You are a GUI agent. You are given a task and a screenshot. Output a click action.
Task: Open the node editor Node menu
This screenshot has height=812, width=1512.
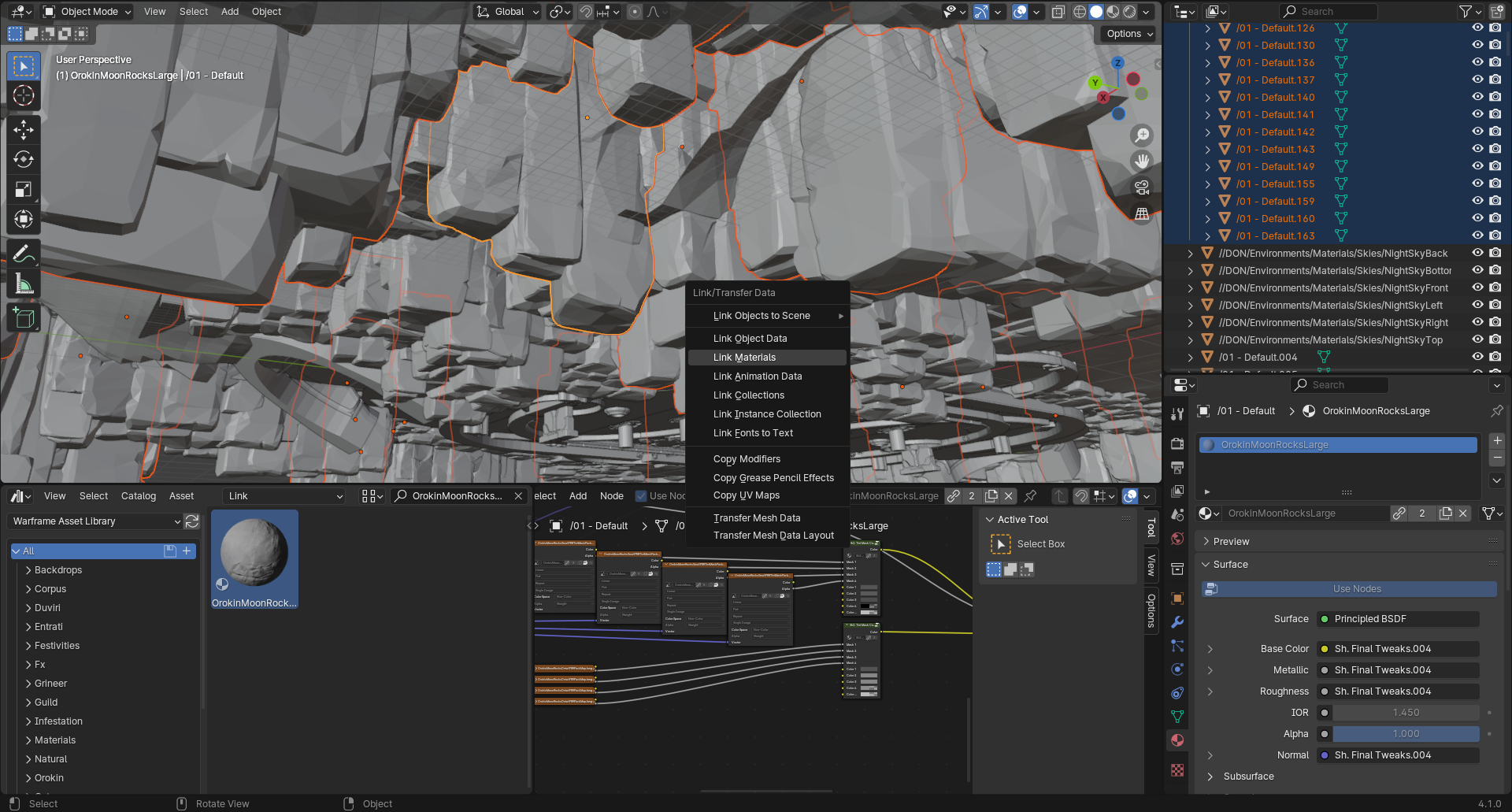612,496
